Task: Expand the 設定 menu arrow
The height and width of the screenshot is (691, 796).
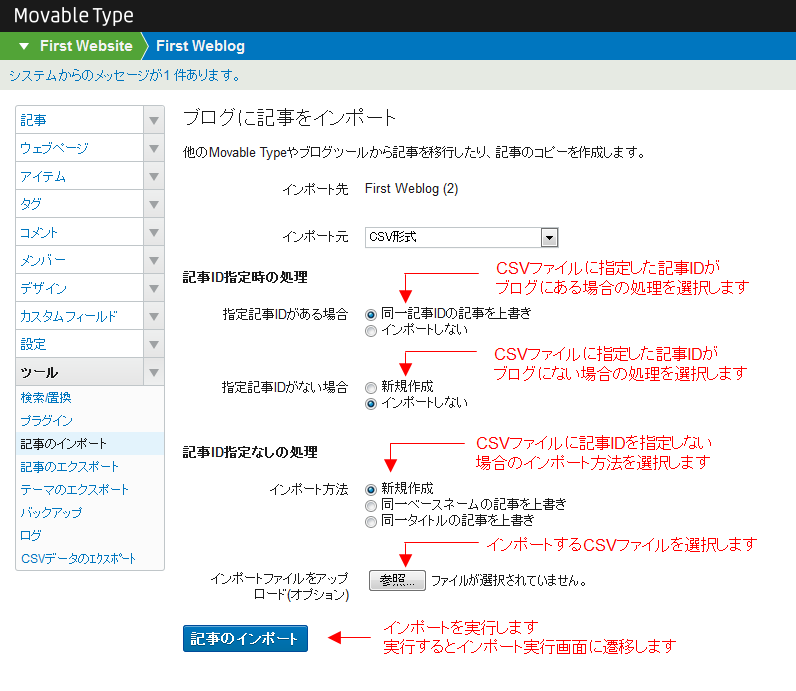Action: pyautogui.click(x=154, y=344)
